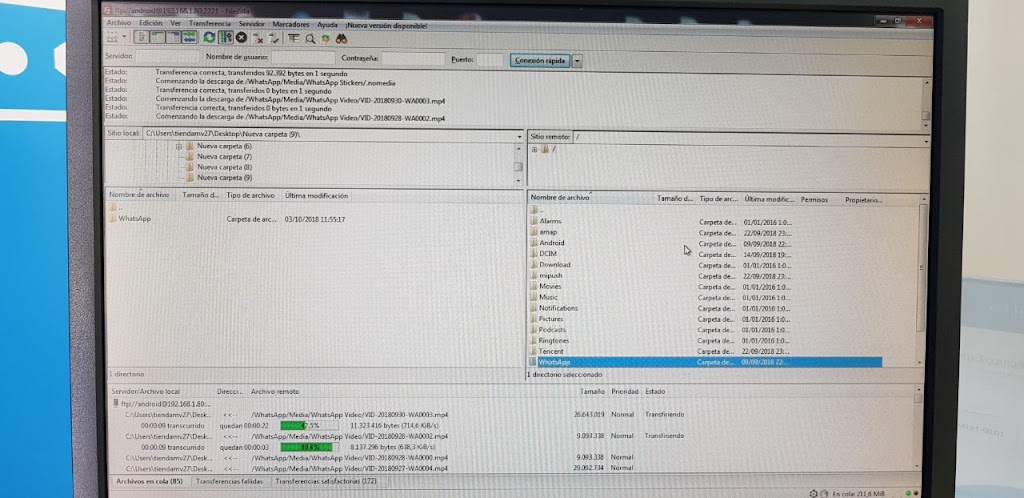The height and width of the screenshot is (498, 1024).
Task: Cancel current operation with stop icon
Action: (x=241, y=38)
